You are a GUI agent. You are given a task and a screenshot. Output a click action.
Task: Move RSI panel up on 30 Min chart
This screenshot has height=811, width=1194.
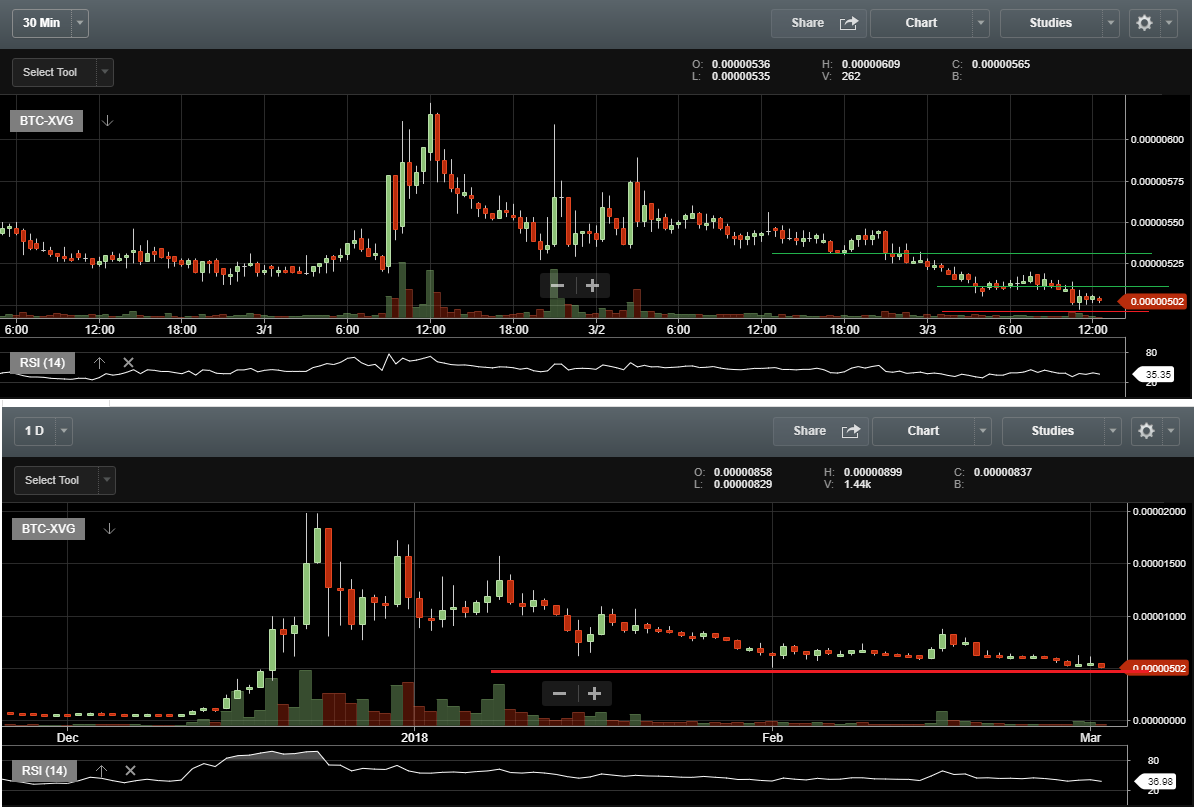click(100, 362)
